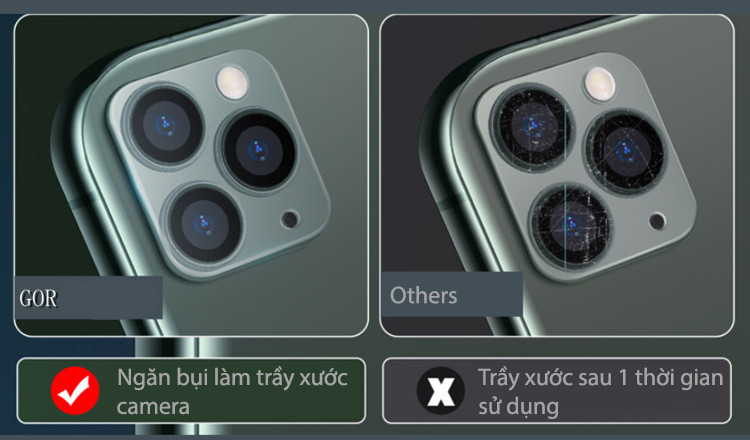The image size is (750, 440).
Task: Click the top-left clean lens on GOR phone
Action: (166, 125)
